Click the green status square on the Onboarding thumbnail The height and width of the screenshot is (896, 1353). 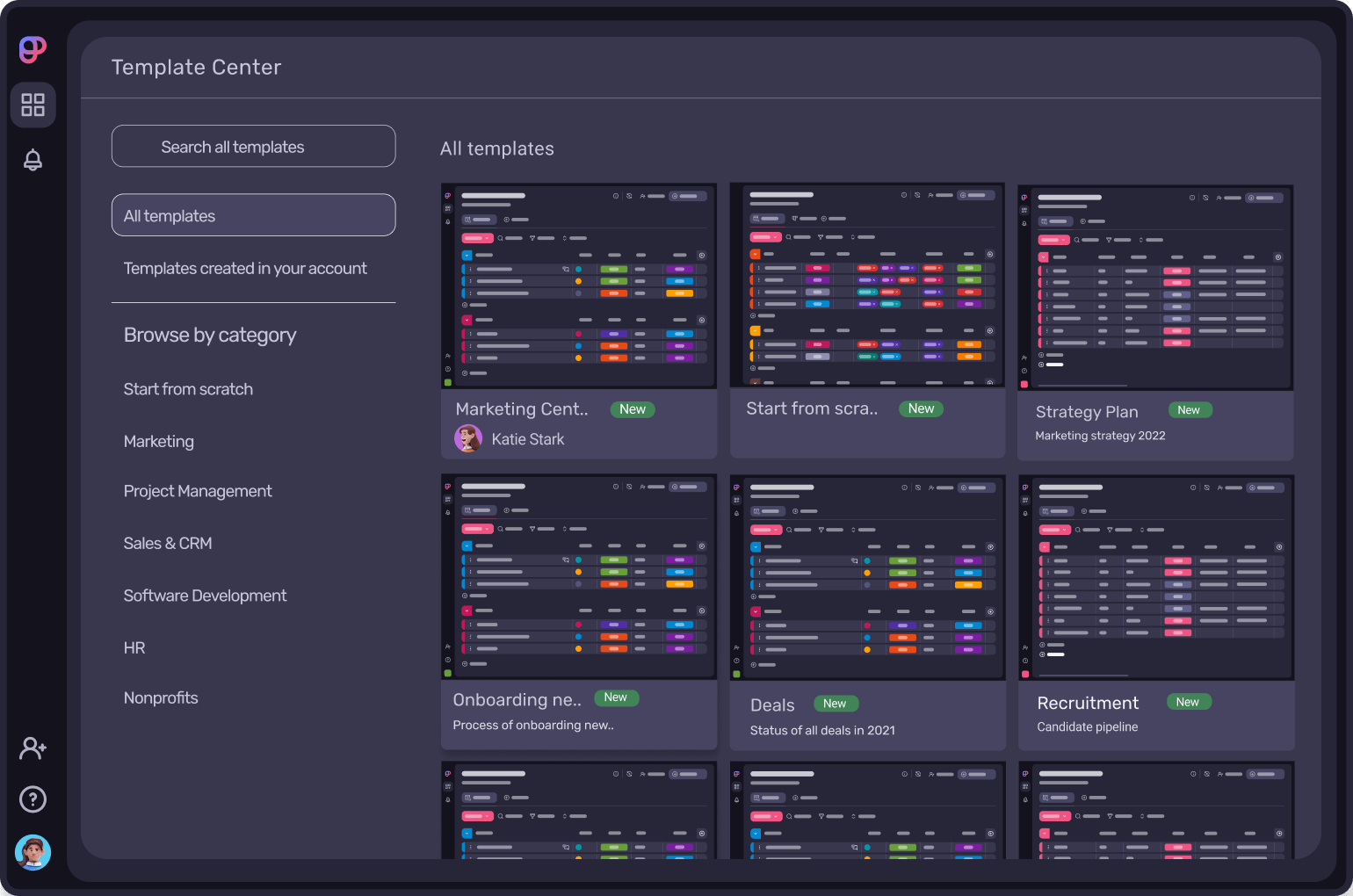pos(449,673)
